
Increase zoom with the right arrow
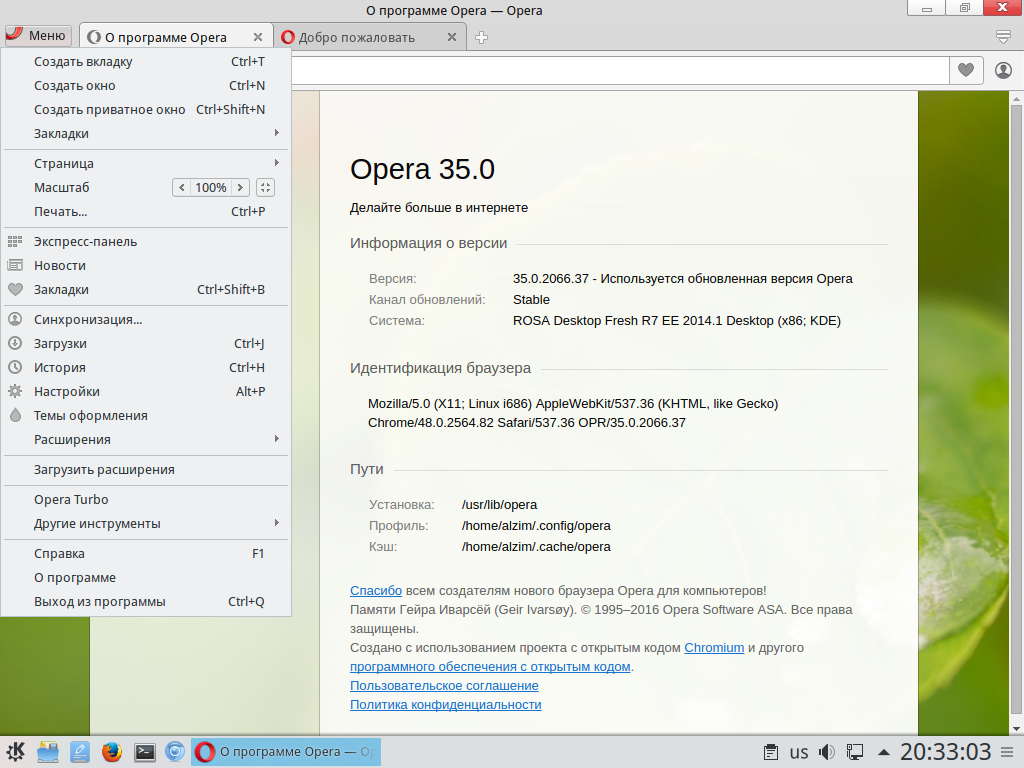240,187
